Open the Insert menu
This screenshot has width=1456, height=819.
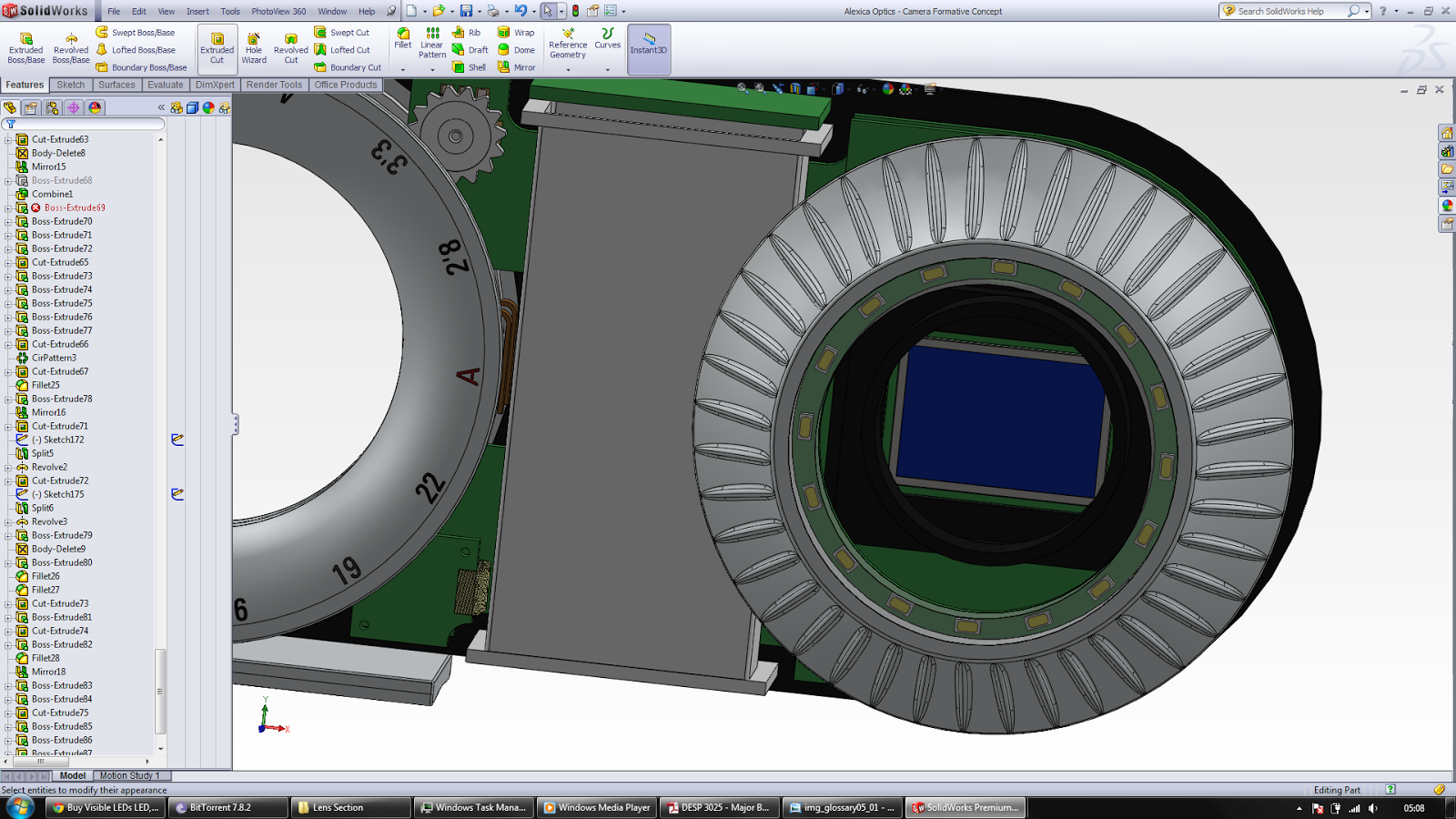[x=197, y=12]
